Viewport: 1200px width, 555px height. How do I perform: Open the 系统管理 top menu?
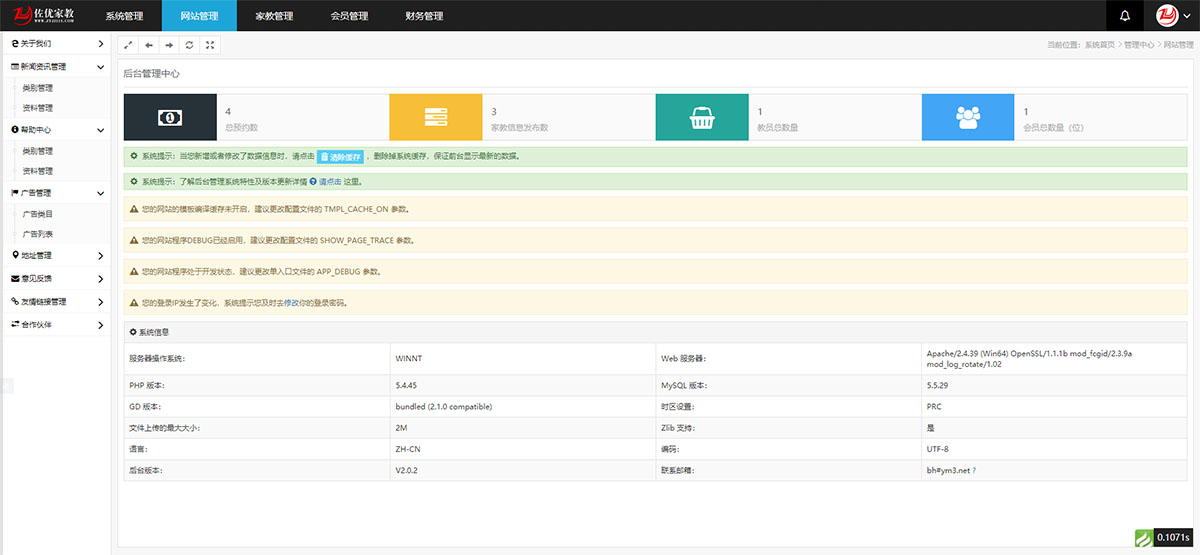coord(124,16)
